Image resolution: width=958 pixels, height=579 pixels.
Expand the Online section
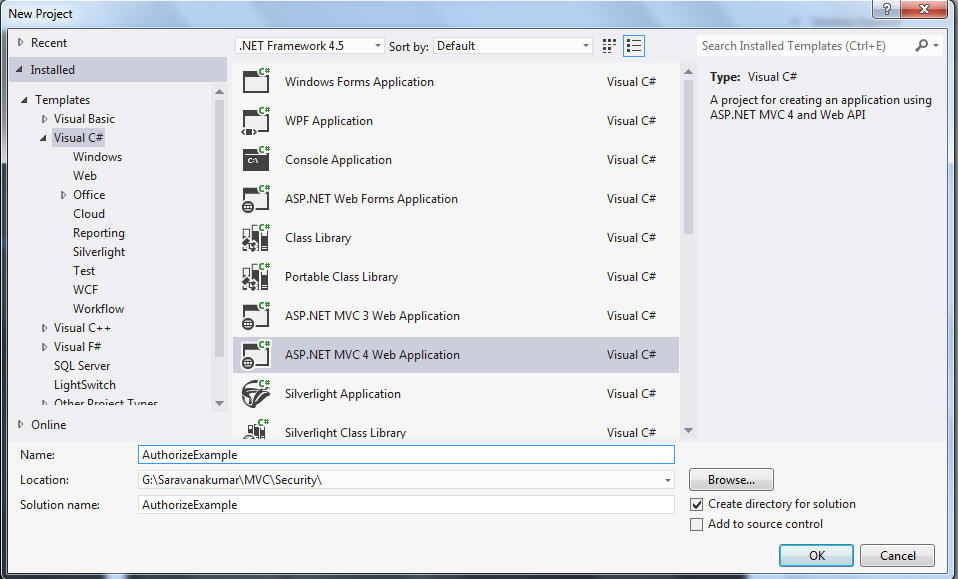(x=20, y=424)
